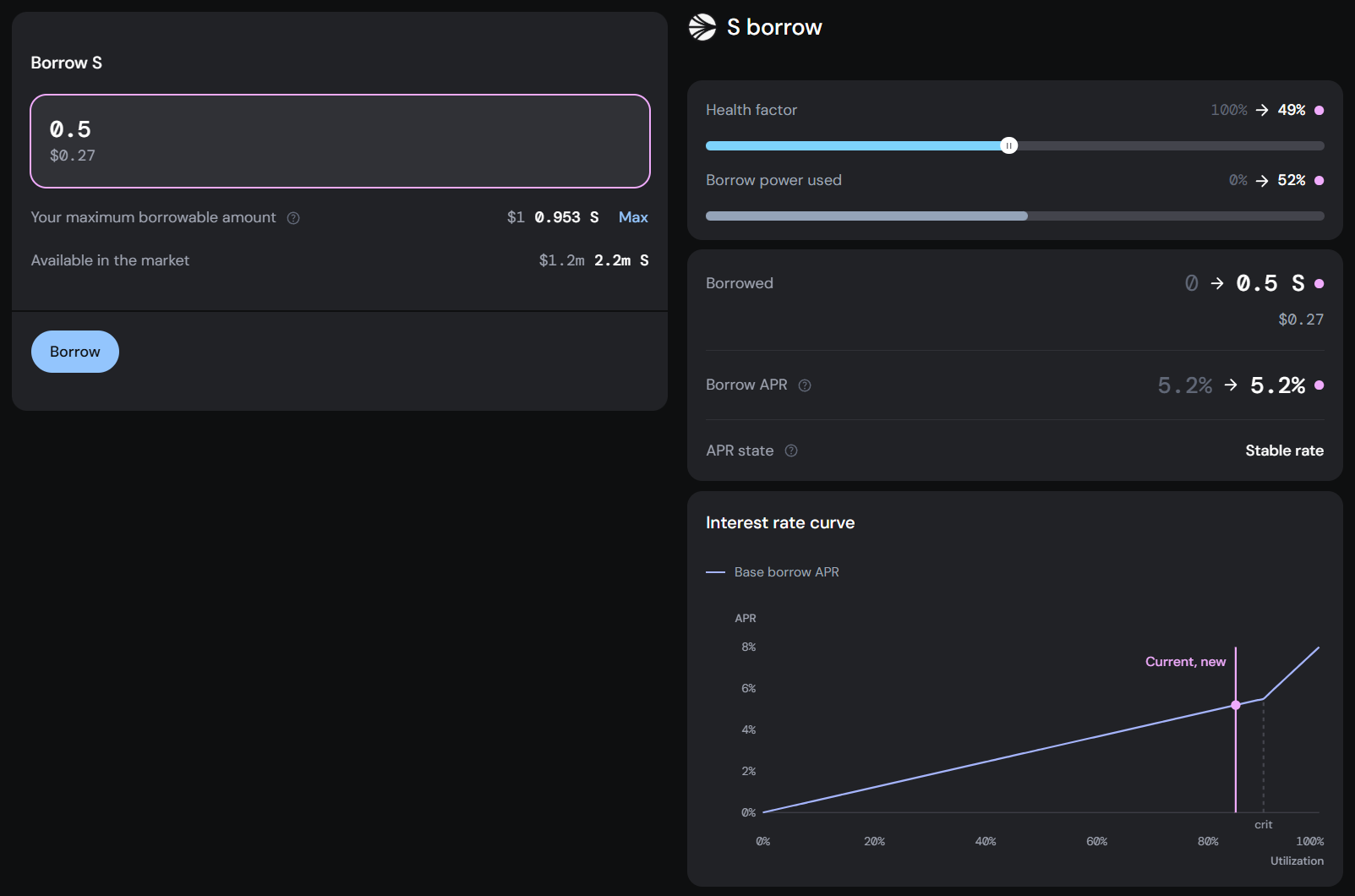Click the Stable rate APR state value
The width and height of the screenshot is (1355, 896).
tap(1284, 451)
